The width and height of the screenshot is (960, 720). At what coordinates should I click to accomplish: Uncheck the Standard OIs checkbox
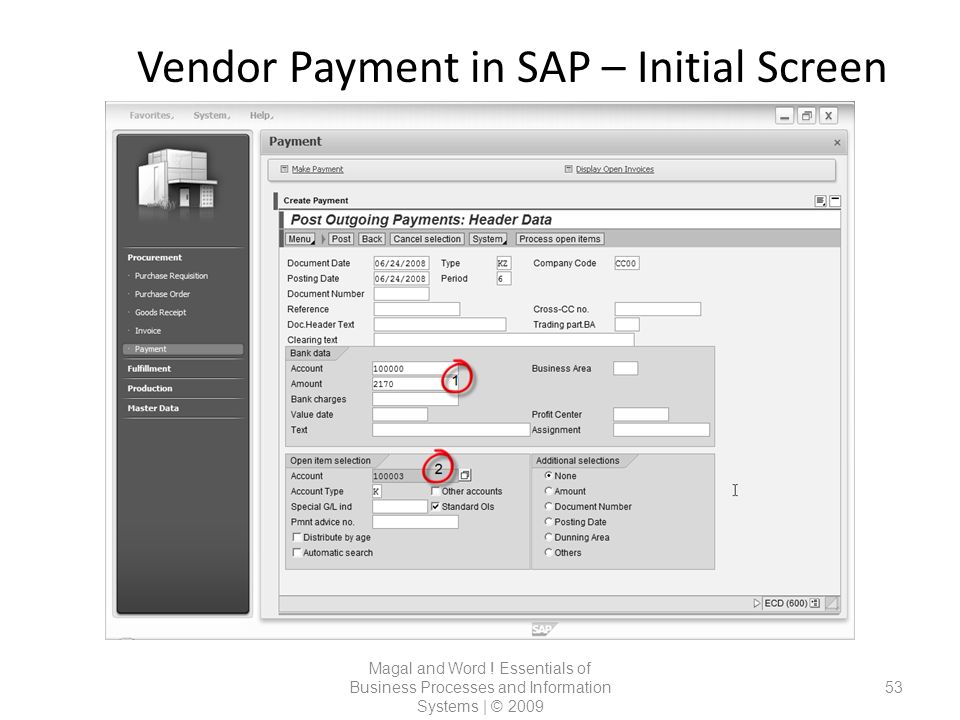[x=435, y=506]
